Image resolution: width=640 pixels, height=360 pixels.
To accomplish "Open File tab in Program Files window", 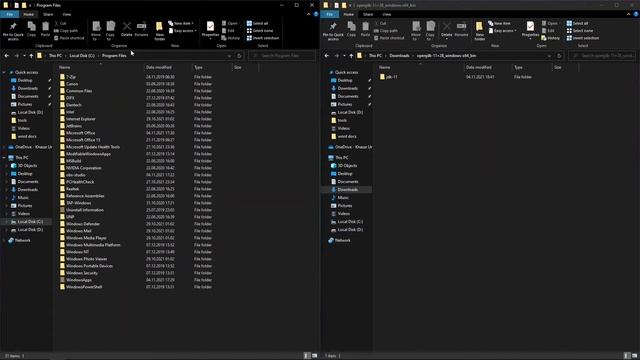I will [x=9, y=14].
